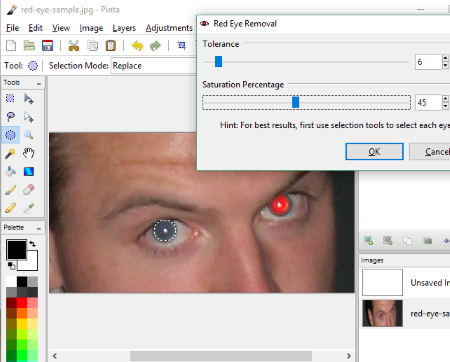
Task: Save the image with floppy disk icon
Action: (x=47, y=45)
